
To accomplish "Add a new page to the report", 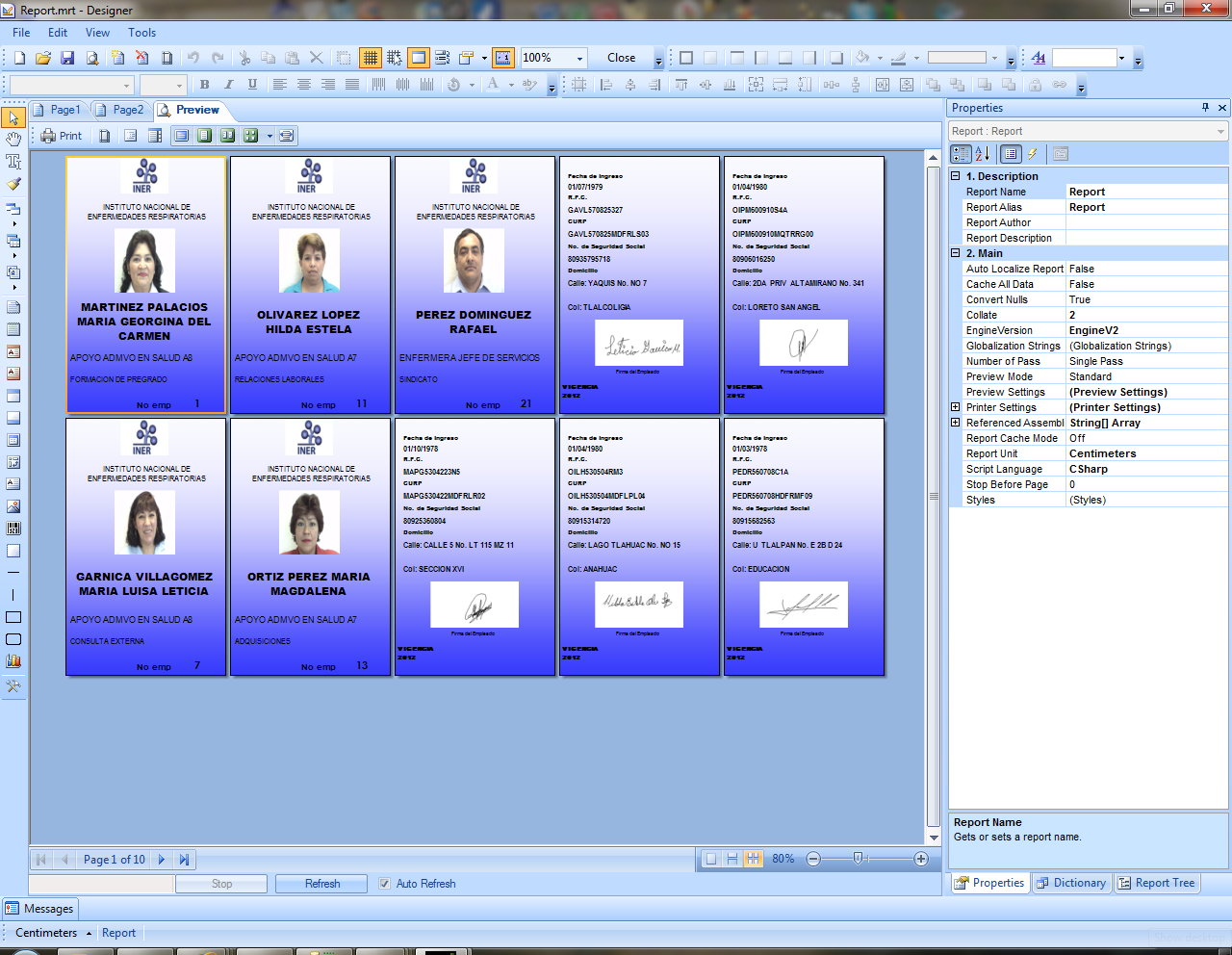I will [x=117, y=58].
